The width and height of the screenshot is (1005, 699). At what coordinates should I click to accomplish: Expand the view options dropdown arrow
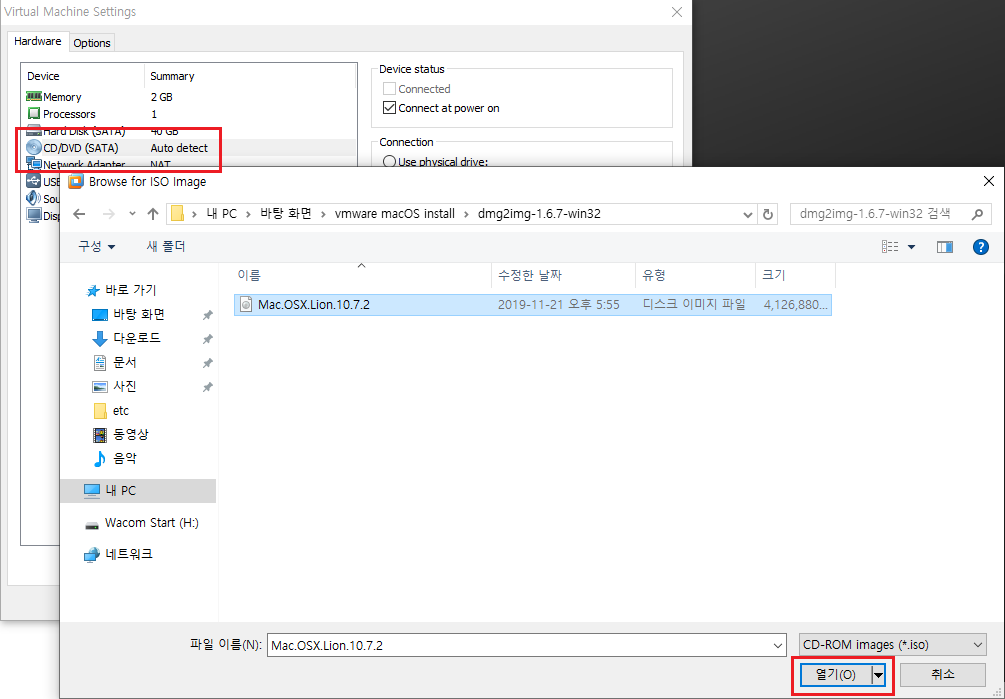911,247
